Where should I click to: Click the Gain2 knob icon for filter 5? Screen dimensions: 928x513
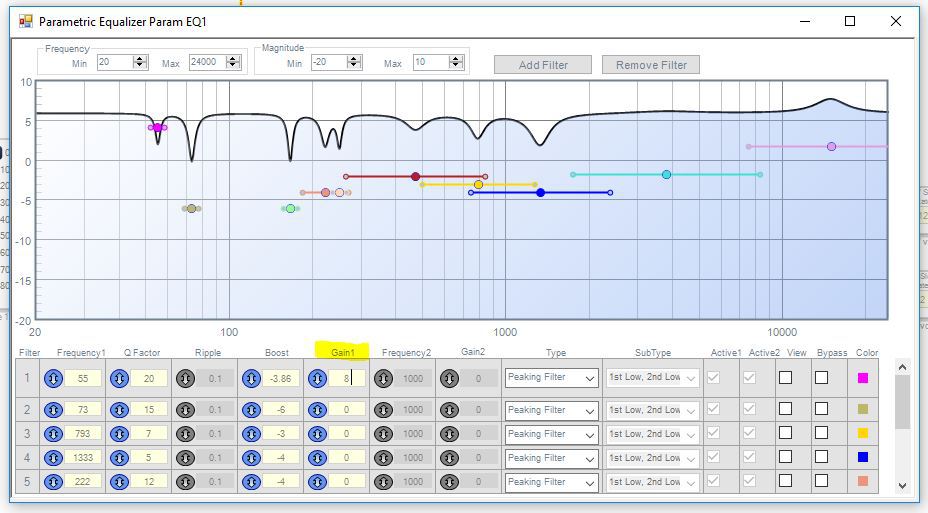(449, 482)
